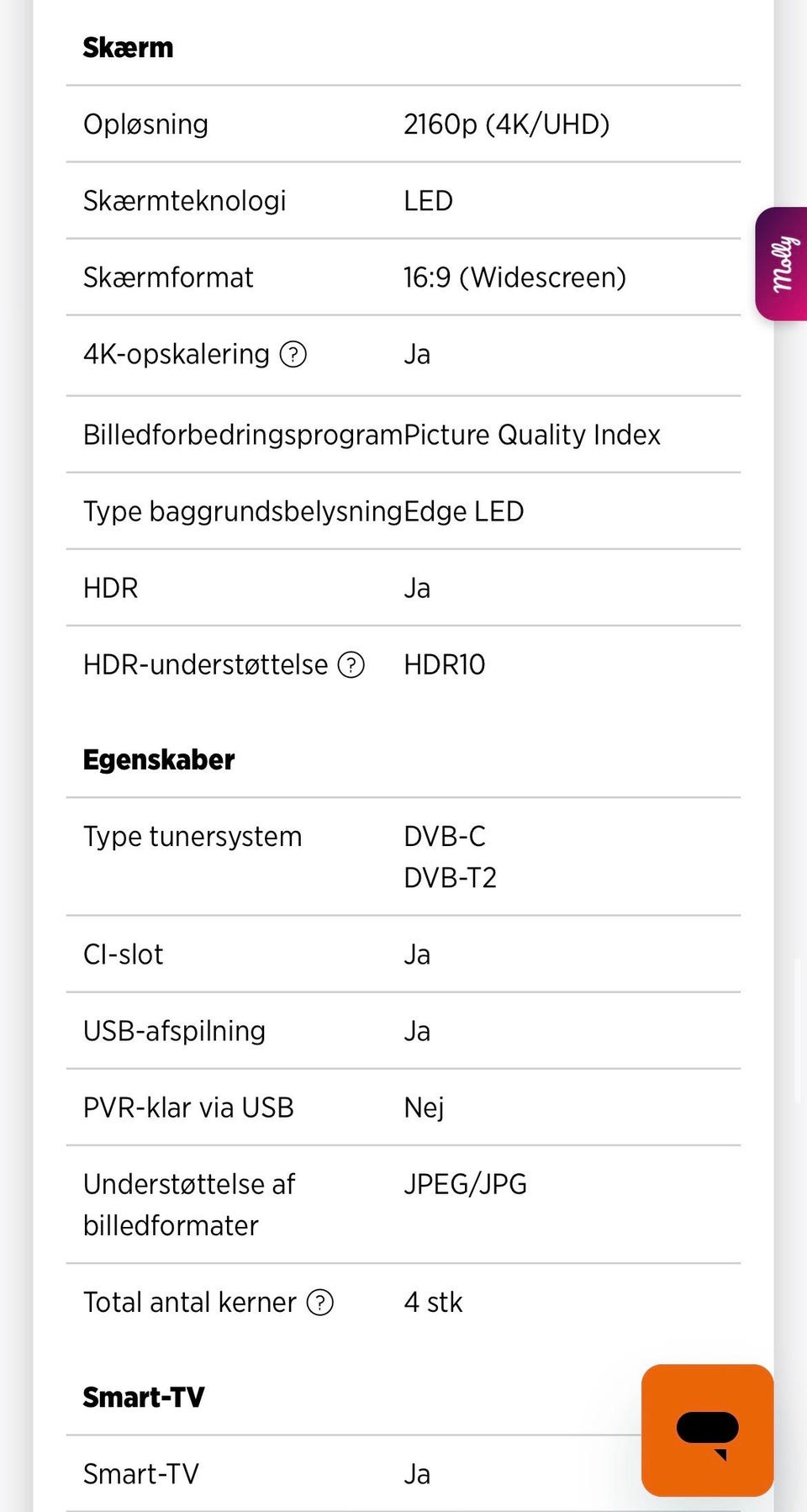Click the Picture Quality Index text

[532, 435]
